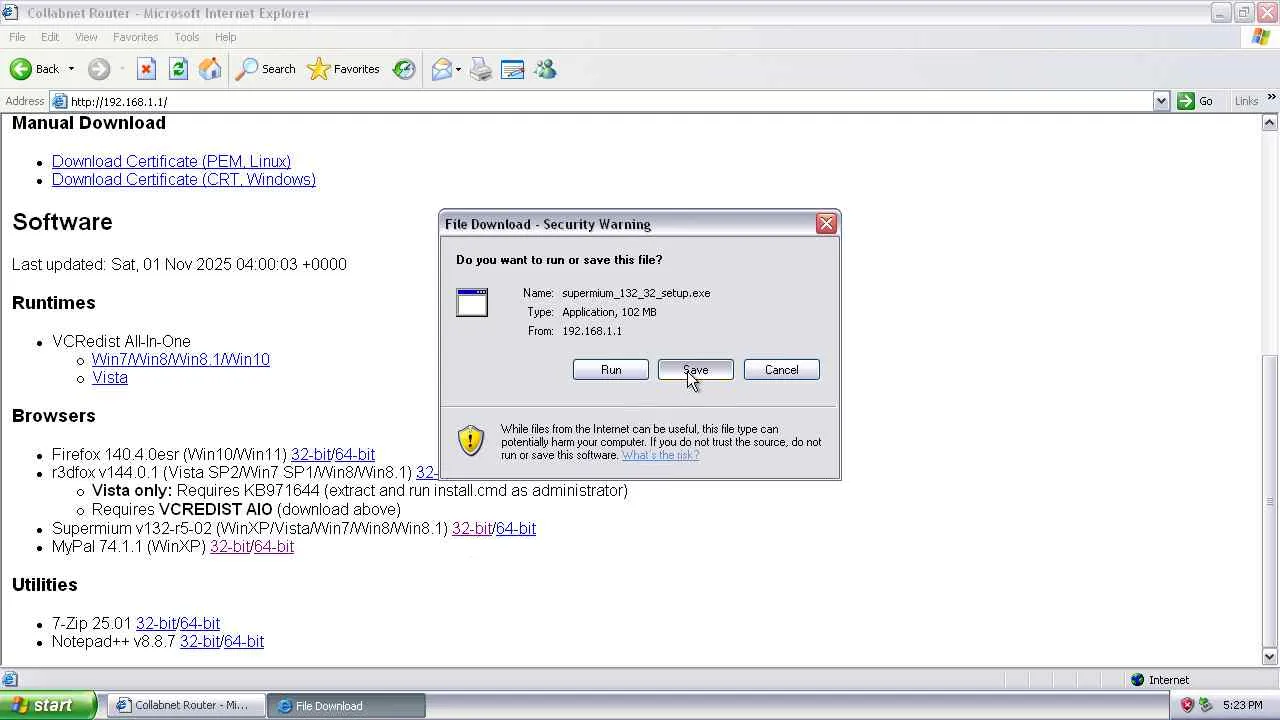Click the page scrollbar up arrow
The width and height of the screenshot is (1280, 720).
pyautogui.click(x=1270, y=122)
